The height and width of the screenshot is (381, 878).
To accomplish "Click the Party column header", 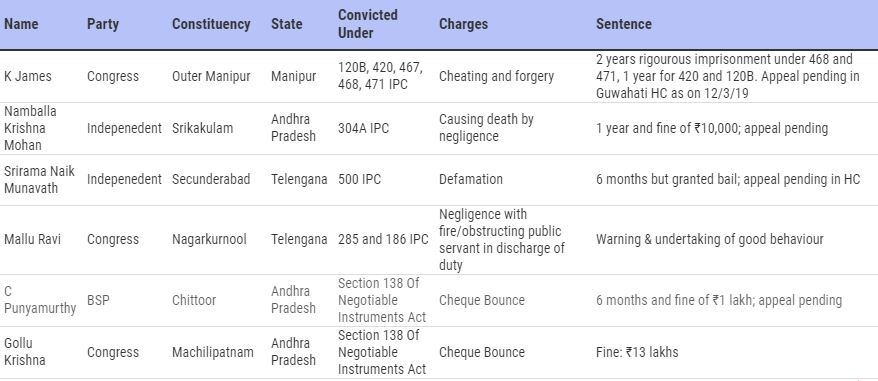I will tap(102, 25).
